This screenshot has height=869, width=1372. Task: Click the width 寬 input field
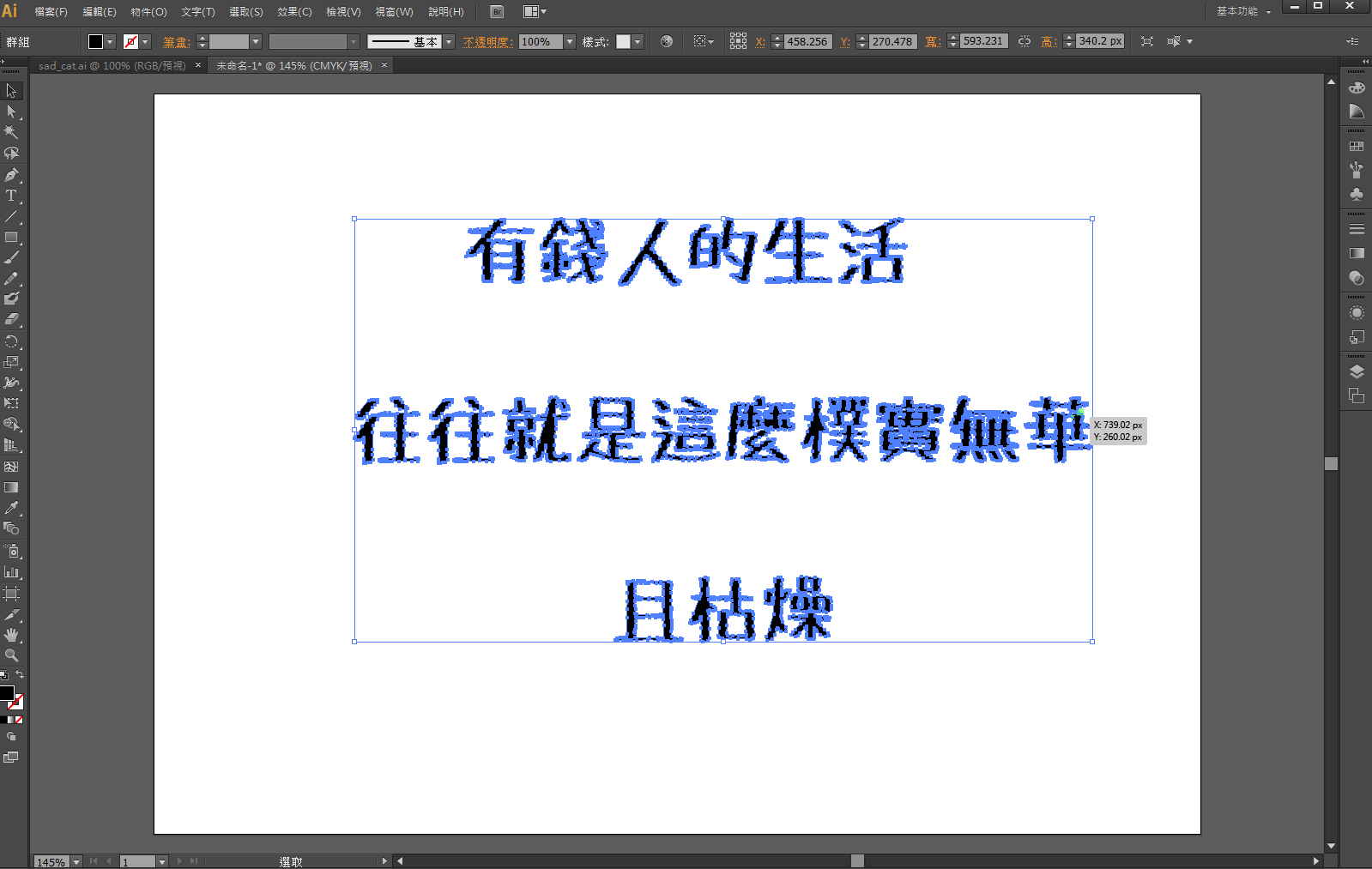pyautogui.click(x=982, y=41)
